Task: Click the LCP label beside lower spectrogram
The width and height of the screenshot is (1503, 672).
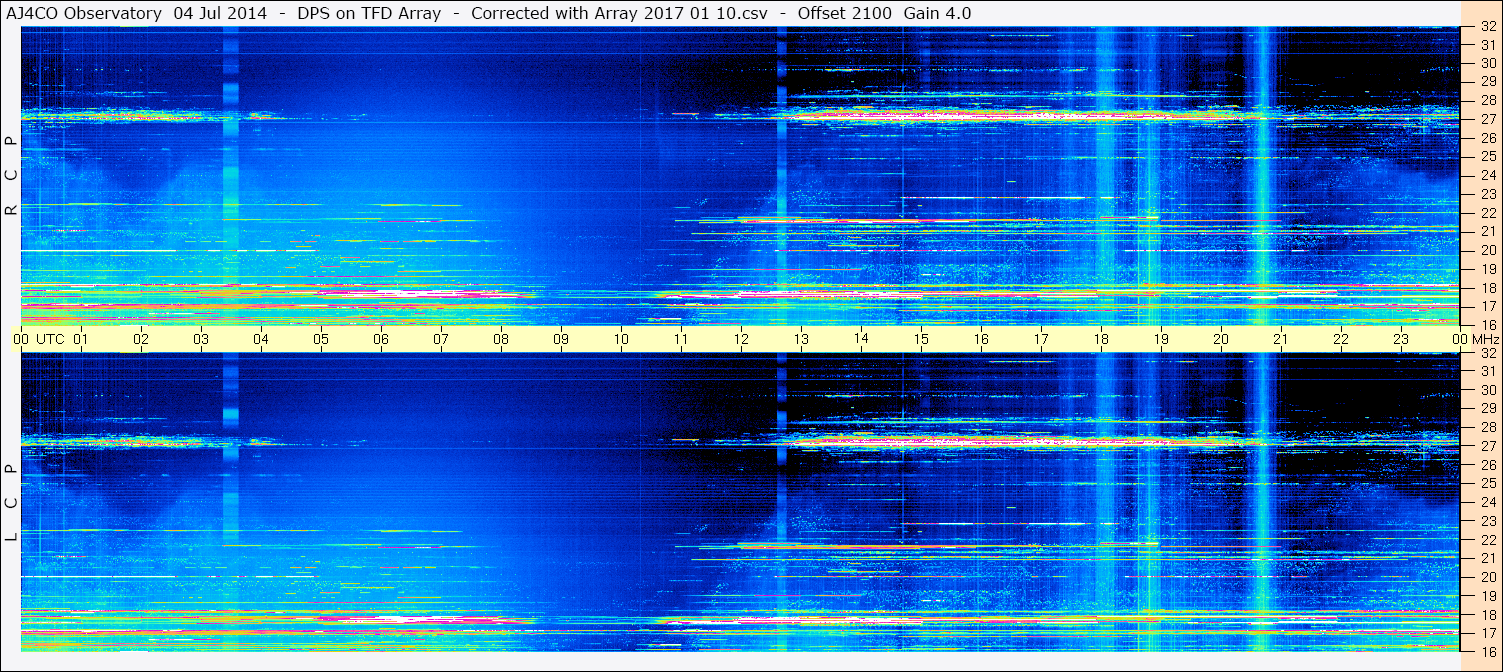Action: click(11, 503)
